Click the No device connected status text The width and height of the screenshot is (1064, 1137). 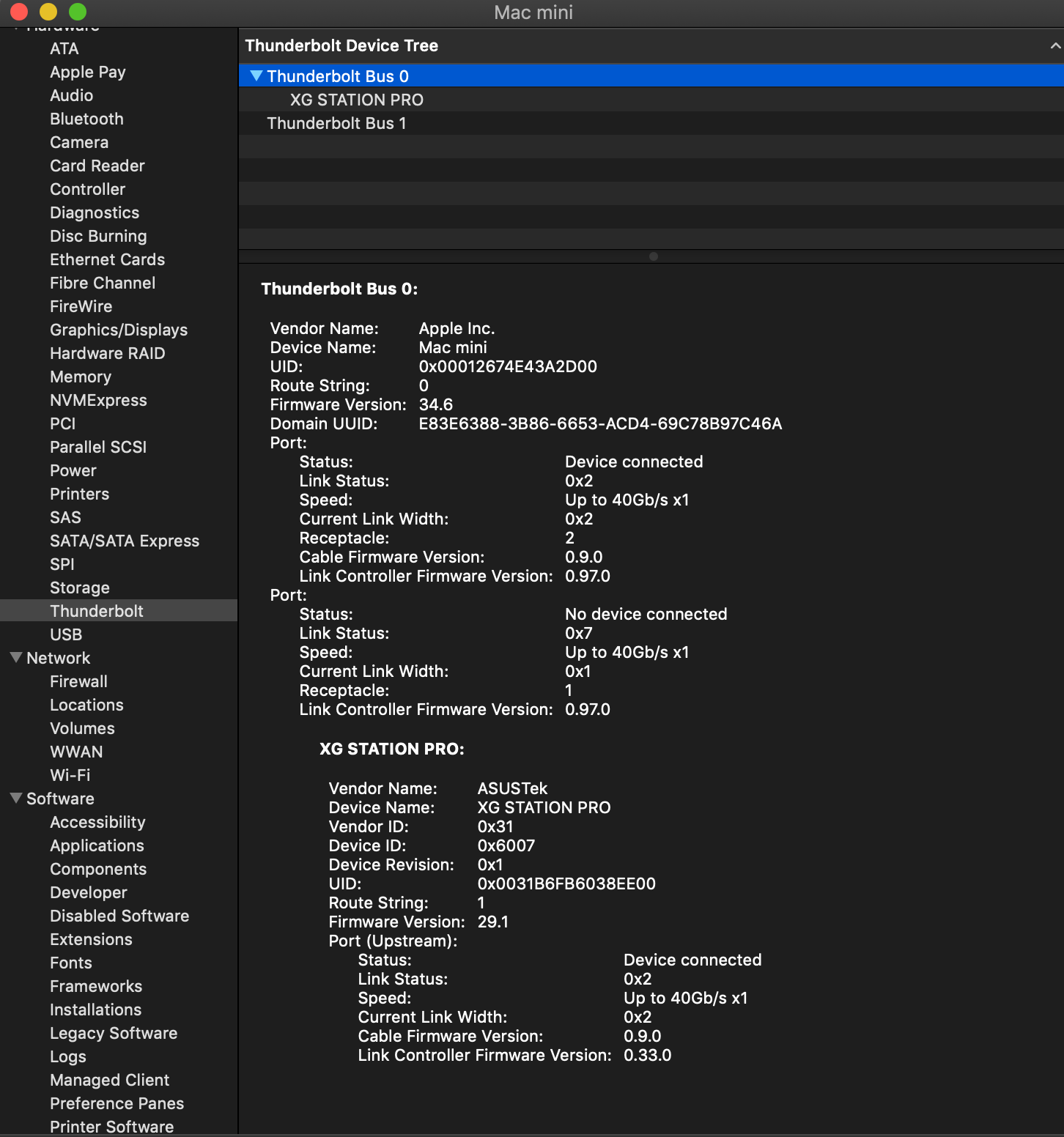646,614
